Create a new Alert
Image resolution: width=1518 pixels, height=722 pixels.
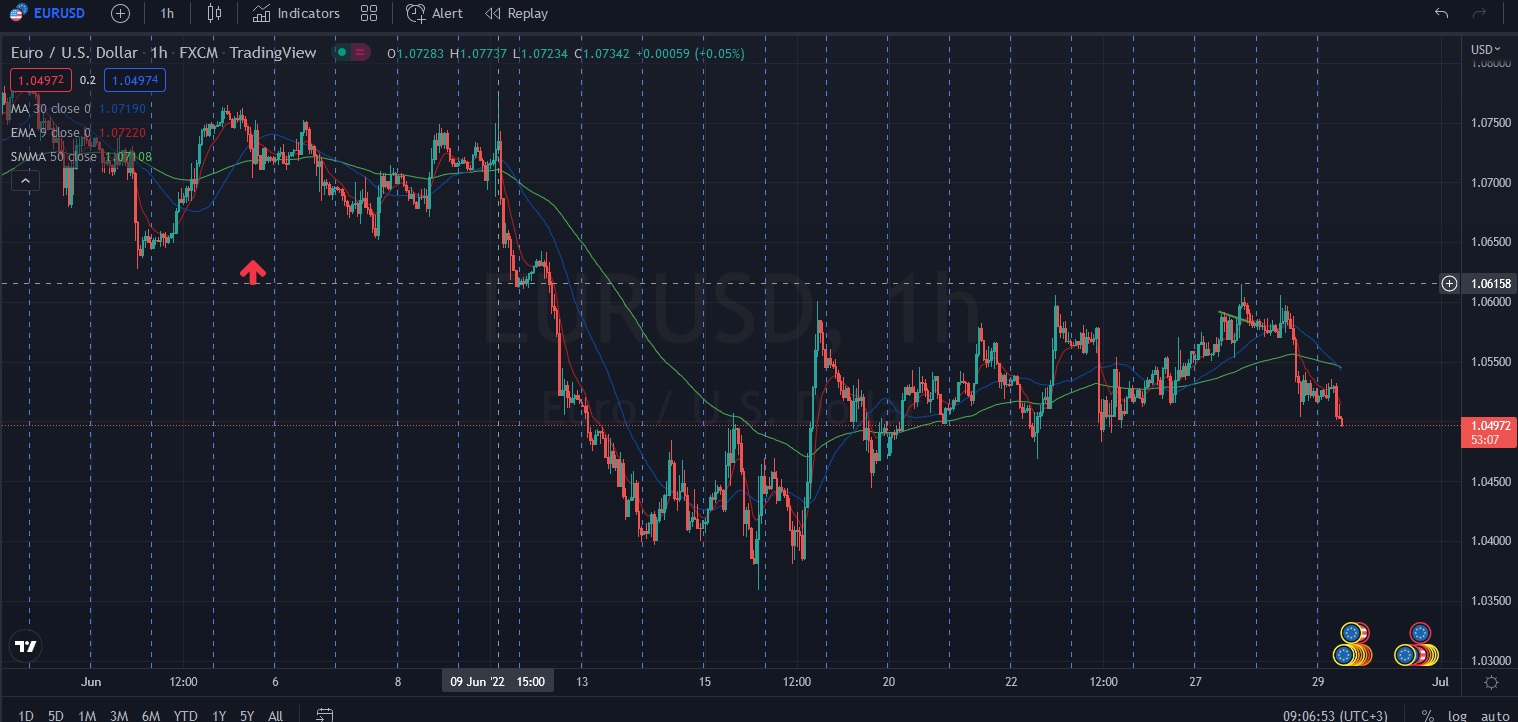(x=435, y=13)
